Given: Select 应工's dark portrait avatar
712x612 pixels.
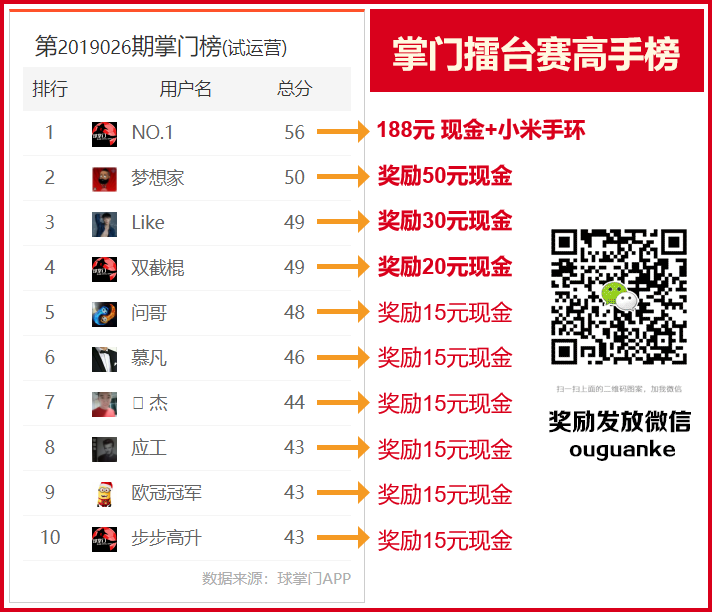Looking at the screenshot, I should pos(104,449).
